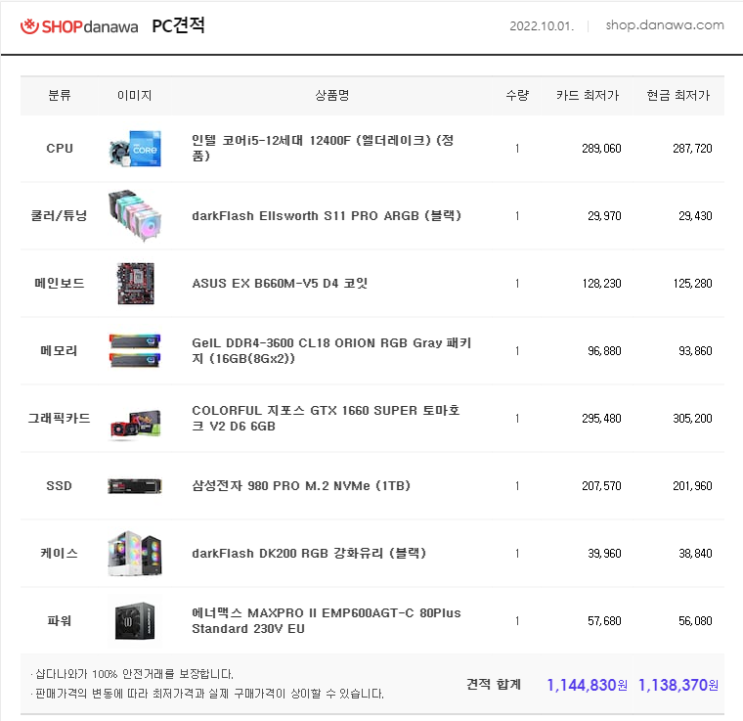Click the quantity 1 in the CPU row
743x721 pixels.
click(x=517, y=148)
